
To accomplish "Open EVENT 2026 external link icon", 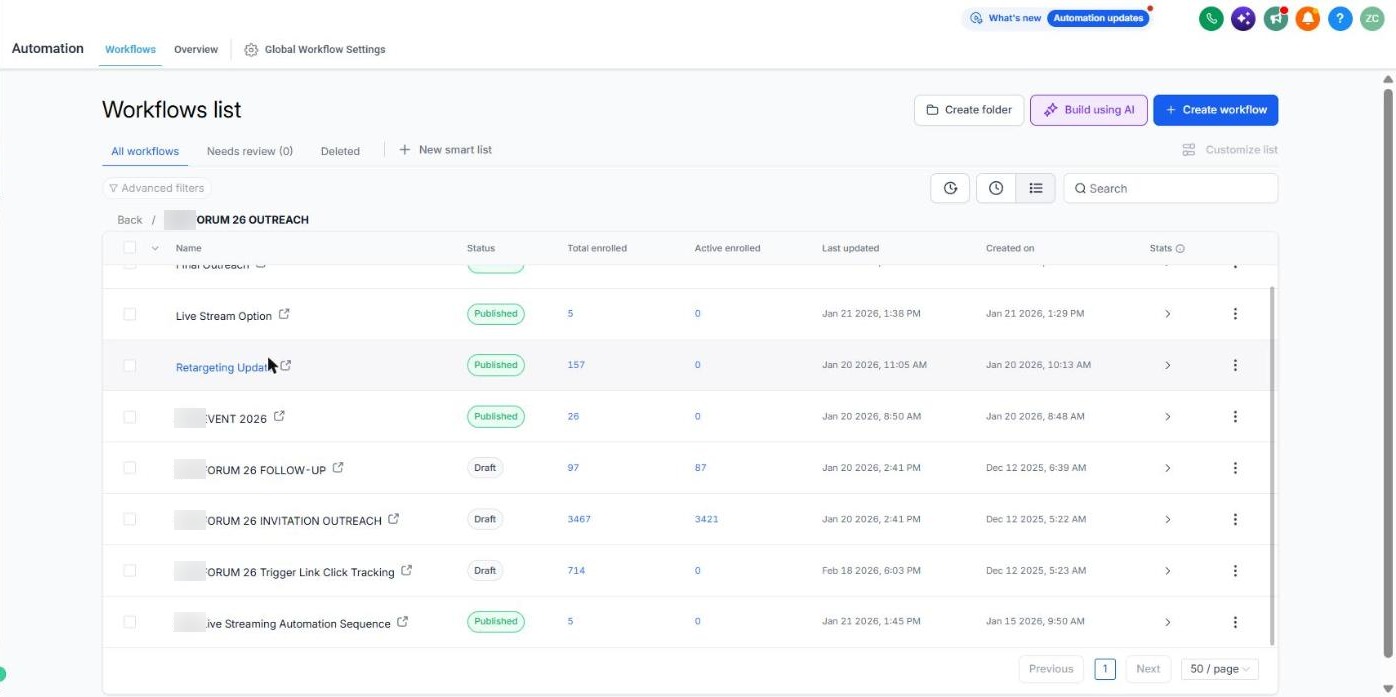I will pos(279,417).
